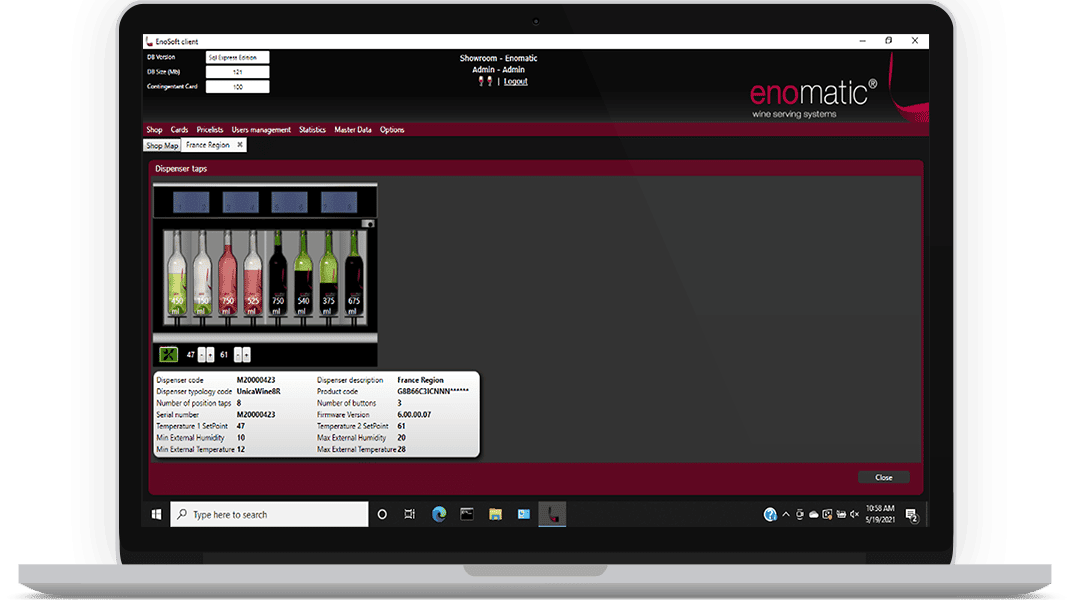
Task: Switch to the Shop Map tab
Action: (x=161, y=145)
